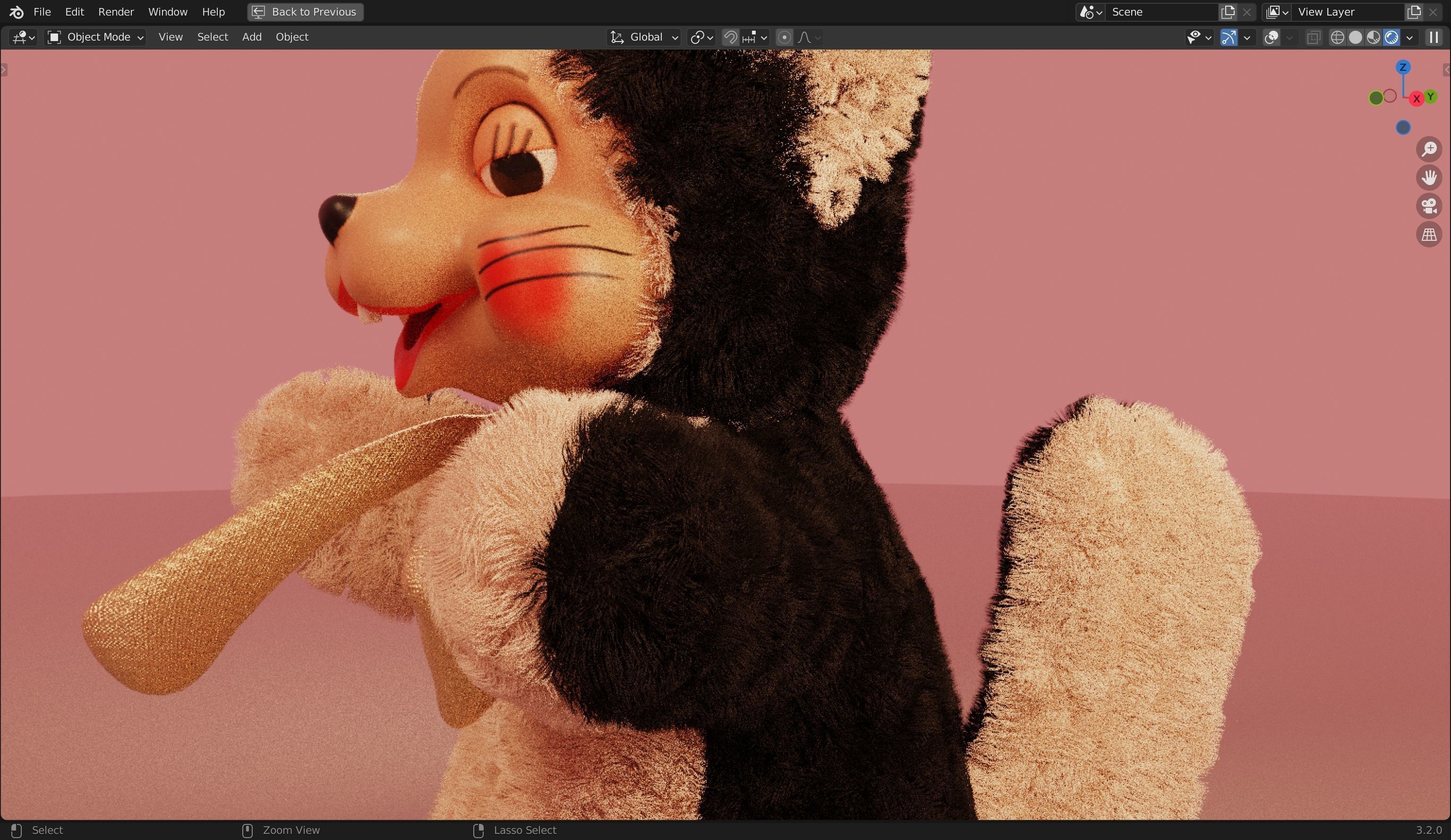Click the pan view hand icon
Image resolution: width=1451 pixels, height=840 pixels.
pos(1429,178)
